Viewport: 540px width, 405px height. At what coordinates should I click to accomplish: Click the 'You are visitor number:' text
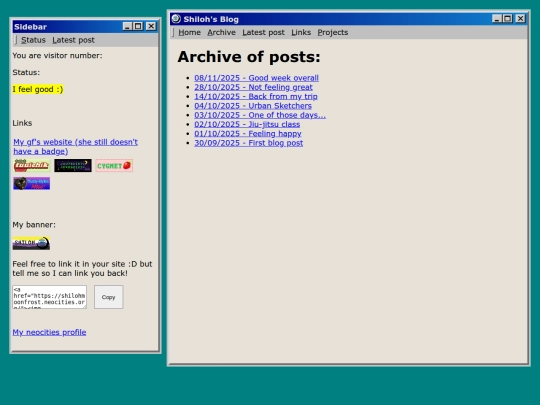57,55
